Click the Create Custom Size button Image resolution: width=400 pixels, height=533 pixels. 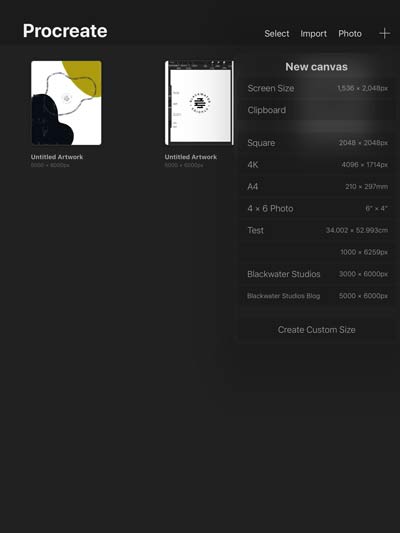tap(317, 330)
